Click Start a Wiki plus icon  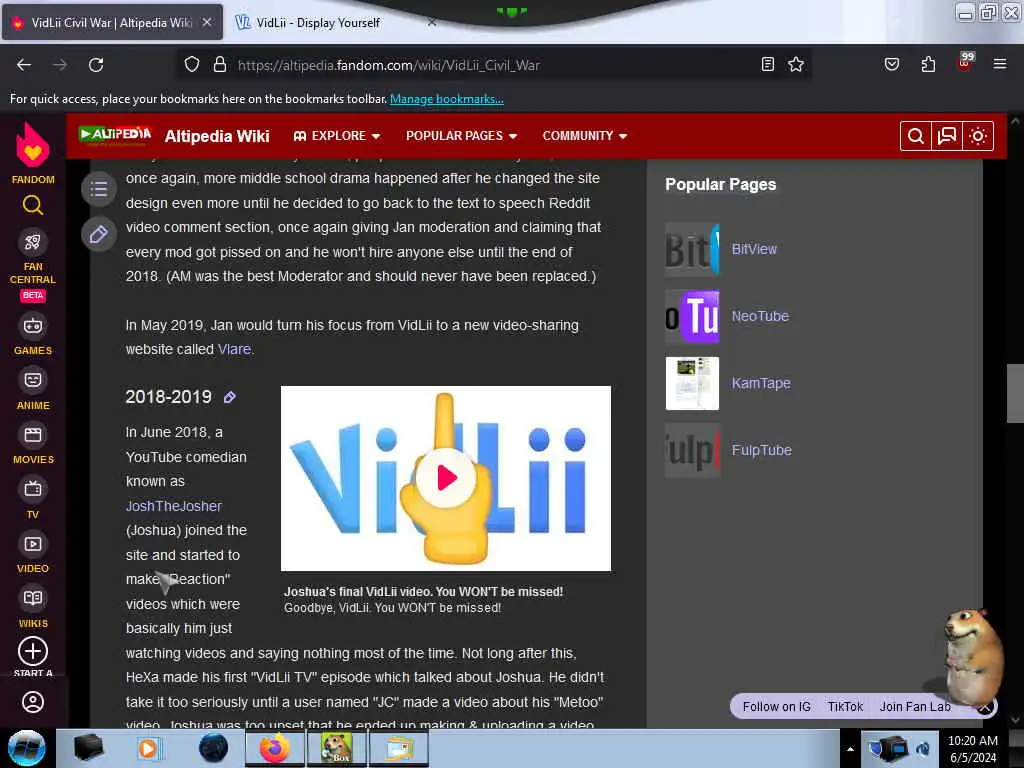[x=33, y=651]
